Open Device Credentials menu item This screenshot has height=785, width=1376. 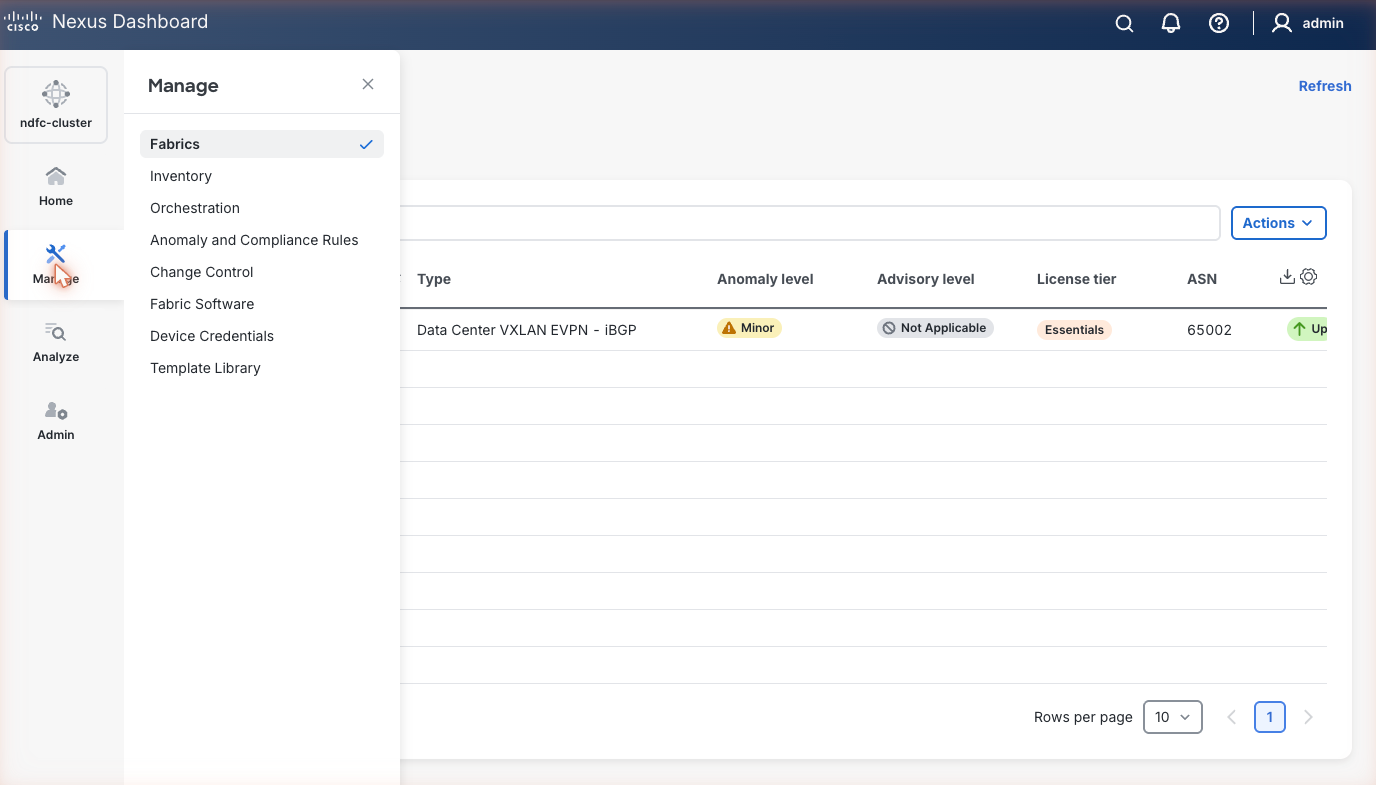point(212,336)
